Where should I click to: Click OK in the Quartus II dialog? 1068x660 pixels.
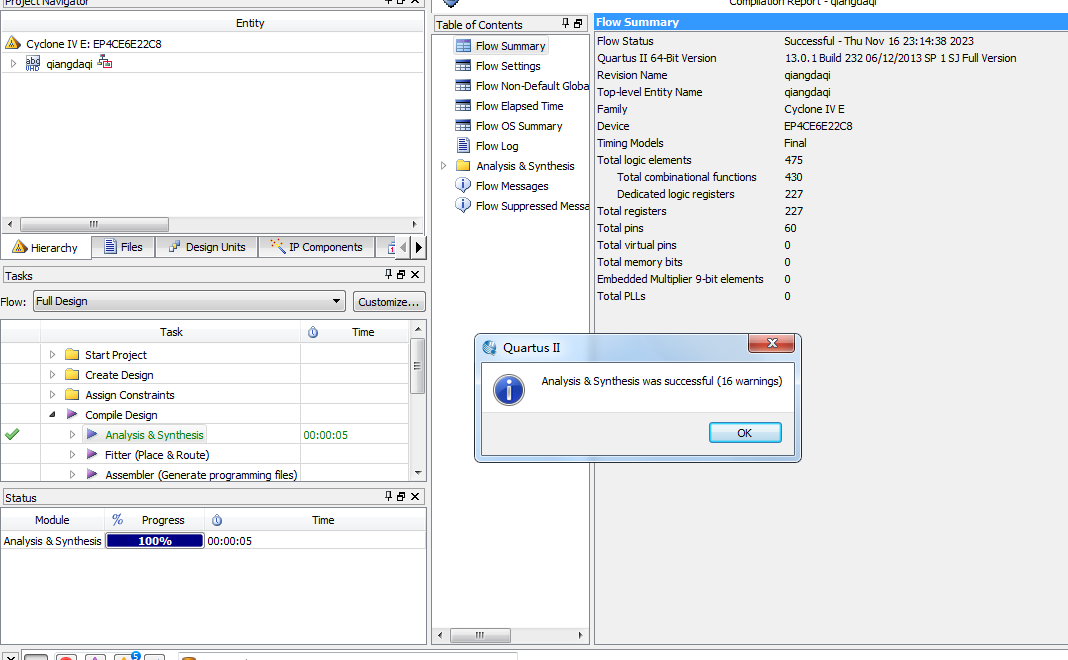click(x=744, y=433)
